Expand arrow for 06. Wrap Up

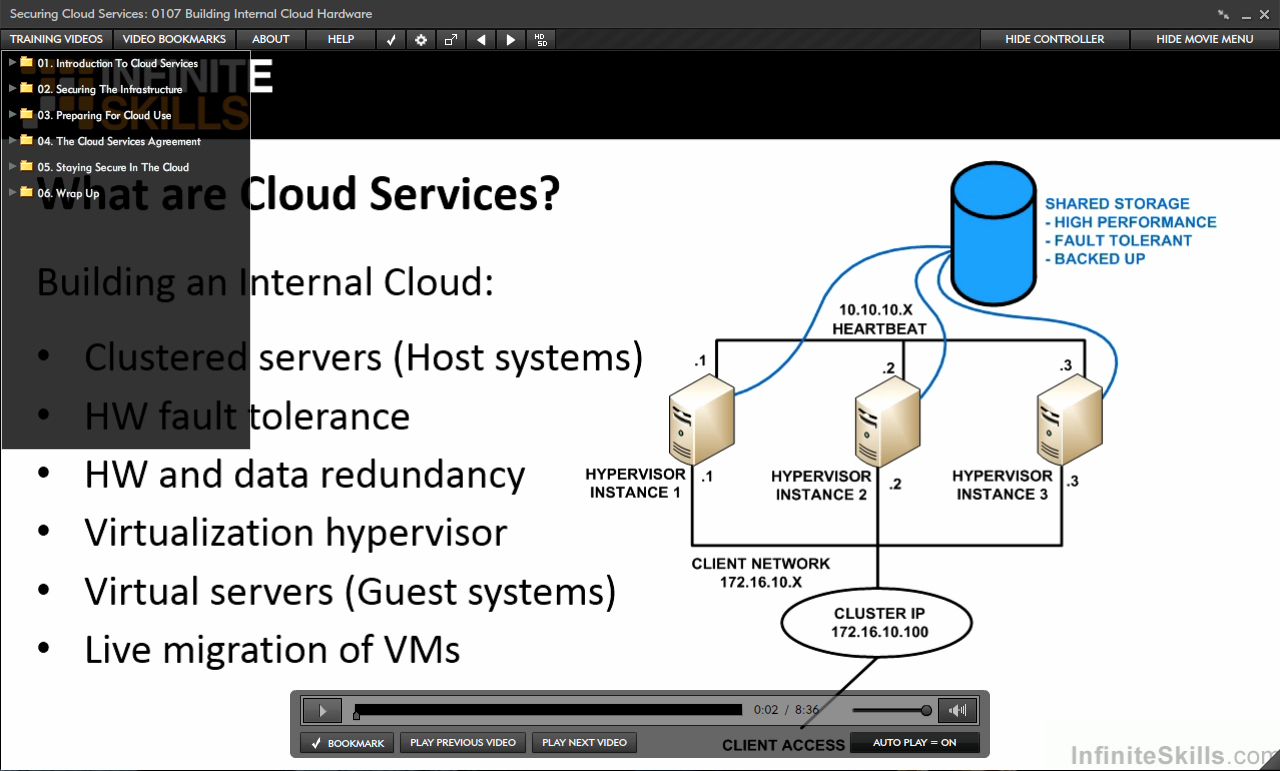click(x=12, y=192)
